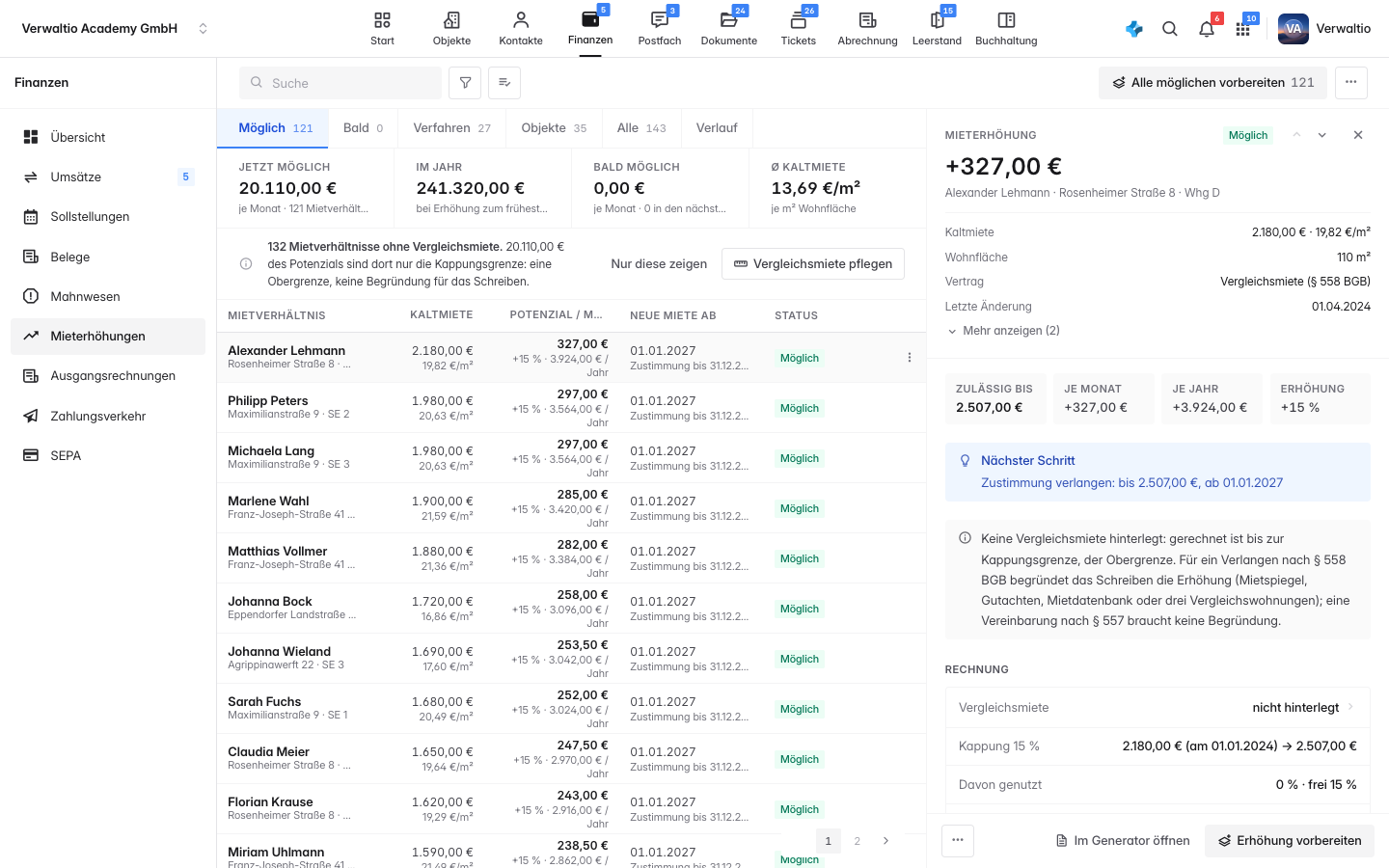The width and height of the screenshot is (1389, 868).
Task: Open the Abrechnung module
Action: click(x=867, y=29)
